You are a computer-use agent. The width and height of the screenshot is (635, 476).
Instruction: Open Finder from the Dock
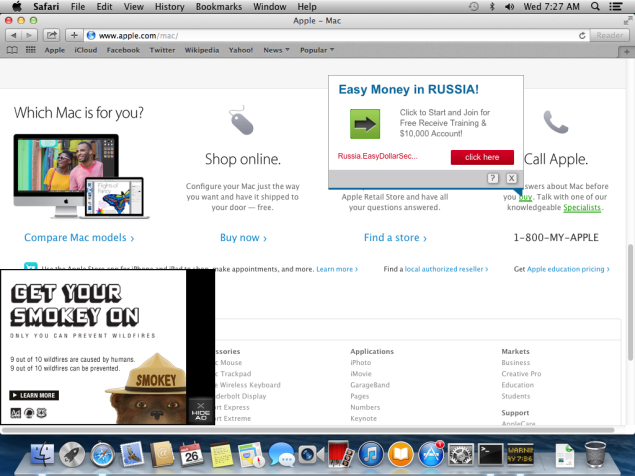click(x=42, y=454)
